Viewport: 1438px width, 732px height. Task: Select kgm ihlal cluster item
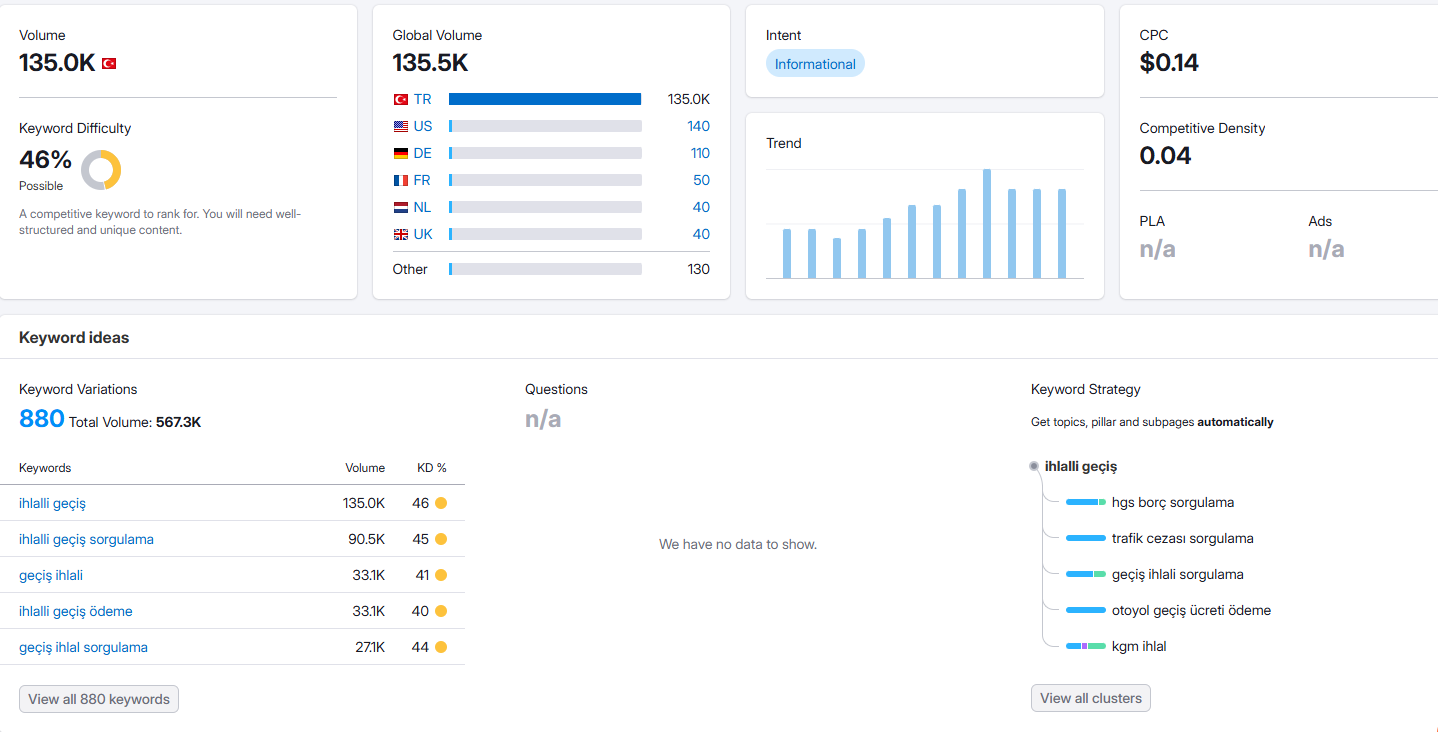point(1139,646)
